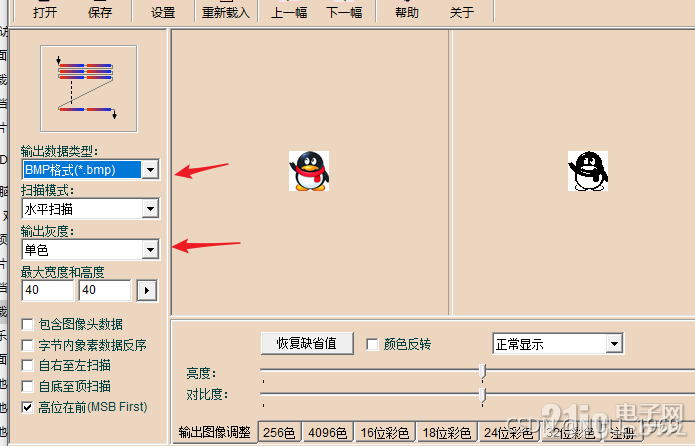Viewport: 695px width, 446px height.
Task: Enable 自底至顶扫描 checkbox
Action: (27, 386)
